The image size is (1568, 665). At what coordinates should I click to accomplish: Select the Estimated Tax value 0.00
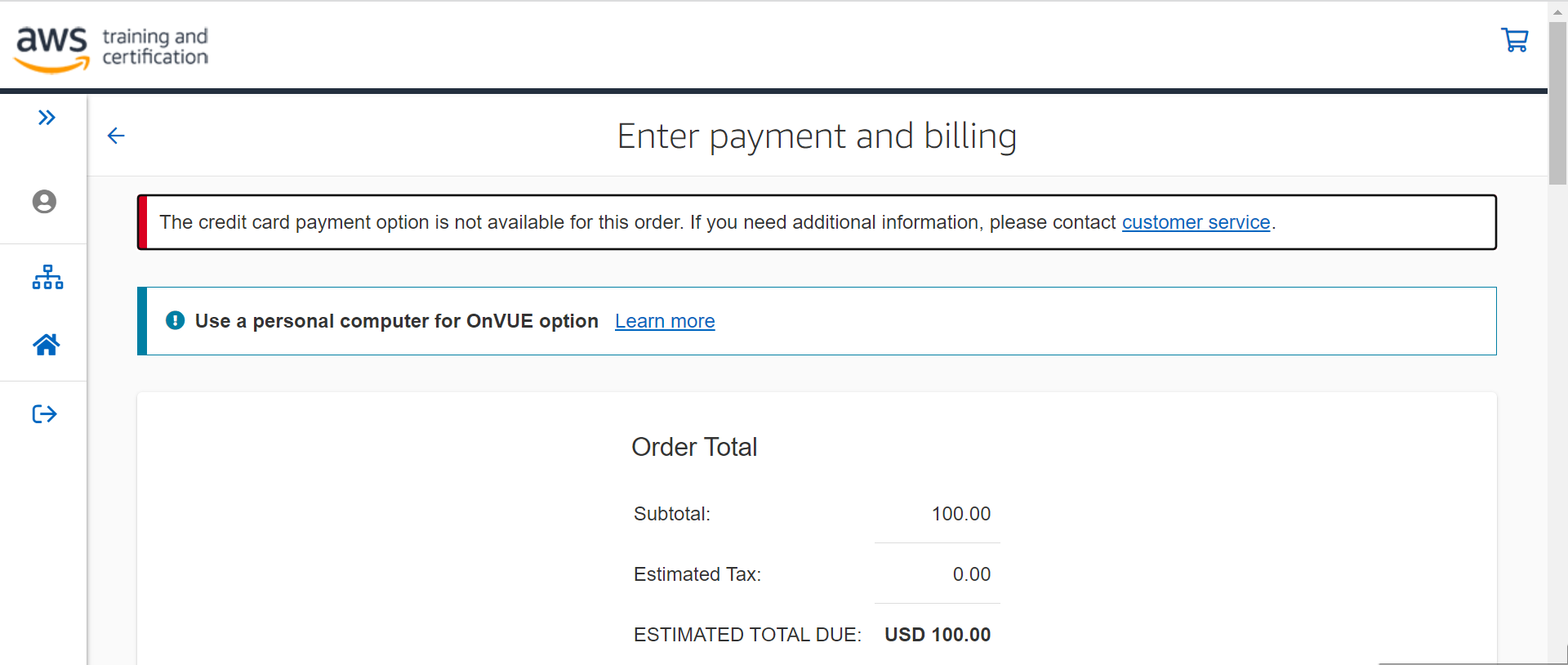click(x=972, y=574)
